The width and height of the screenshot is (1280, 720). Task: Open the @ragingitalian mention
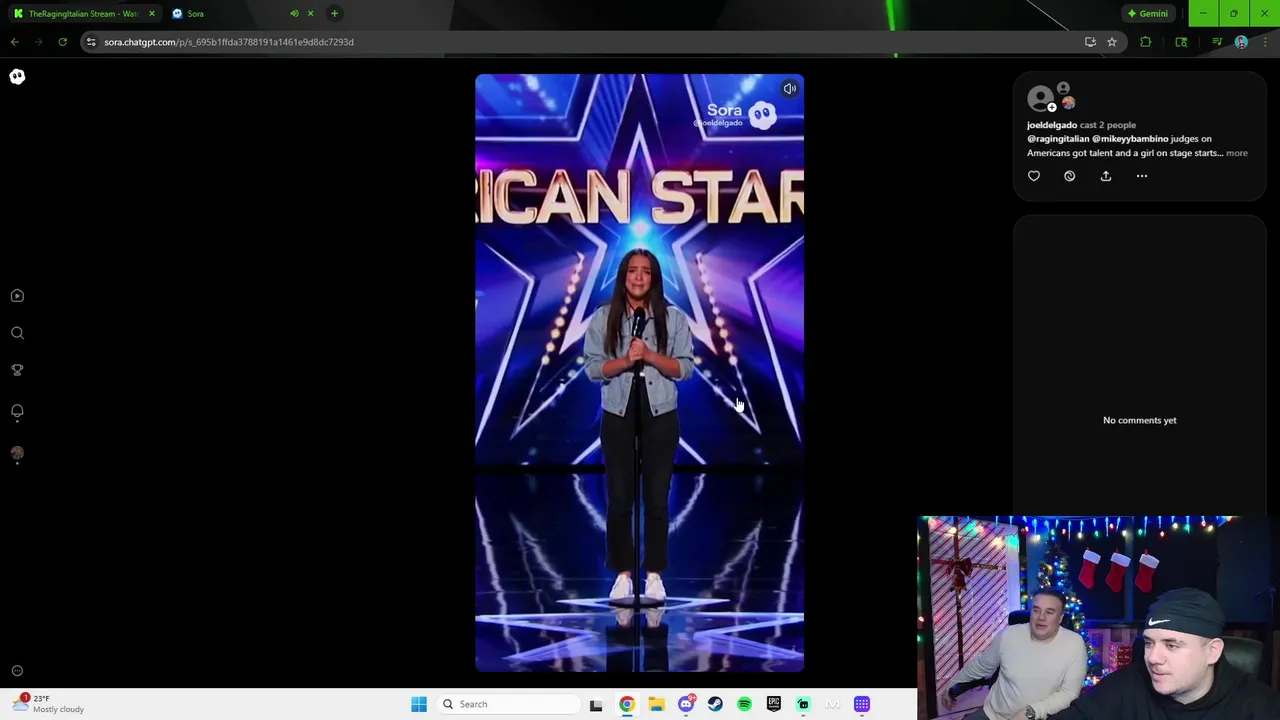(1058, 139)
